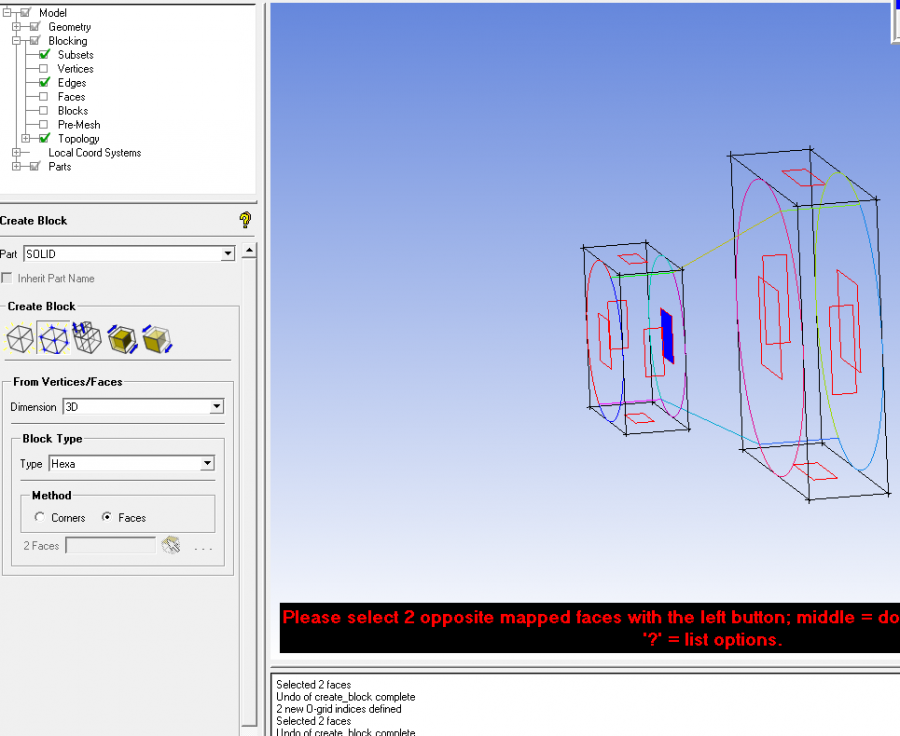Click '2 new O-grid indices defined' log line
Viewport: 900px width, 736px height.
coord(339,708)
